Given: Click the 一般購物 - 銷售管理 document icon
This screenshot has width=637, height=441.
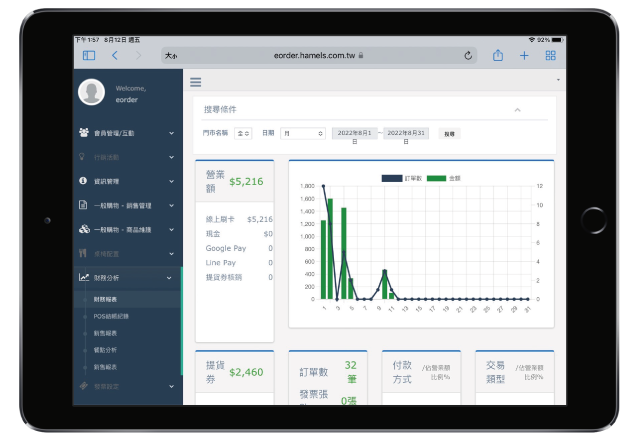Looking at the screenshot, I should click(83, 205).
